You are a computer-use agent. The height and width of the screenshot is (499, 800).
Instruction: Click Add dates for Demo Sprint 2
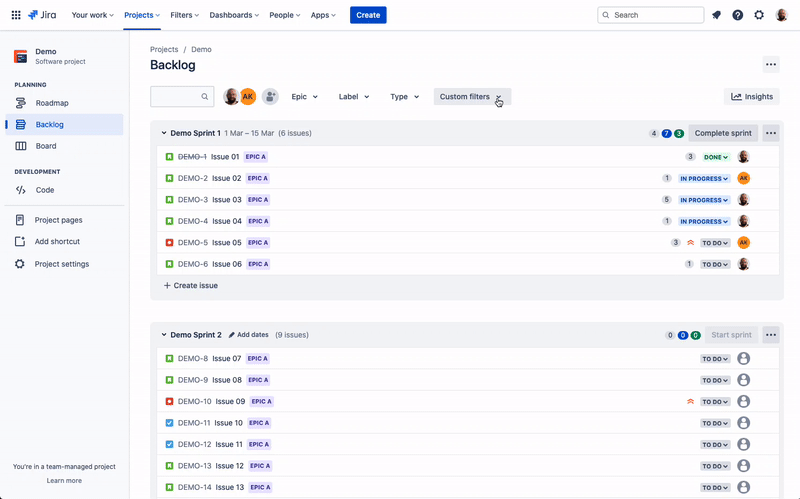(x=248, y=335)
